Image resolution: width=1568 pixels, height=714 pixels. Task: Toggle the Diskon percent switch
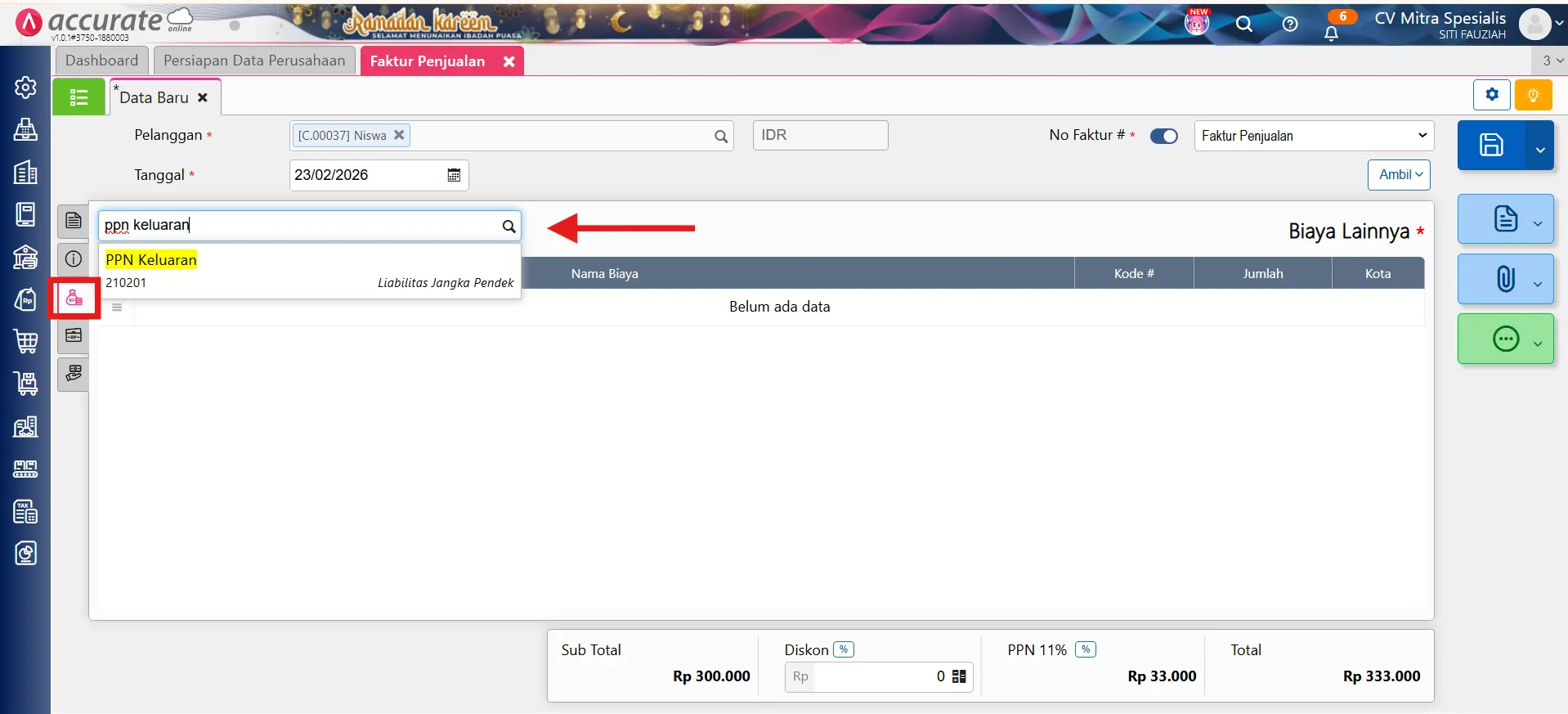pyautogui.click(x=844, y=649)
